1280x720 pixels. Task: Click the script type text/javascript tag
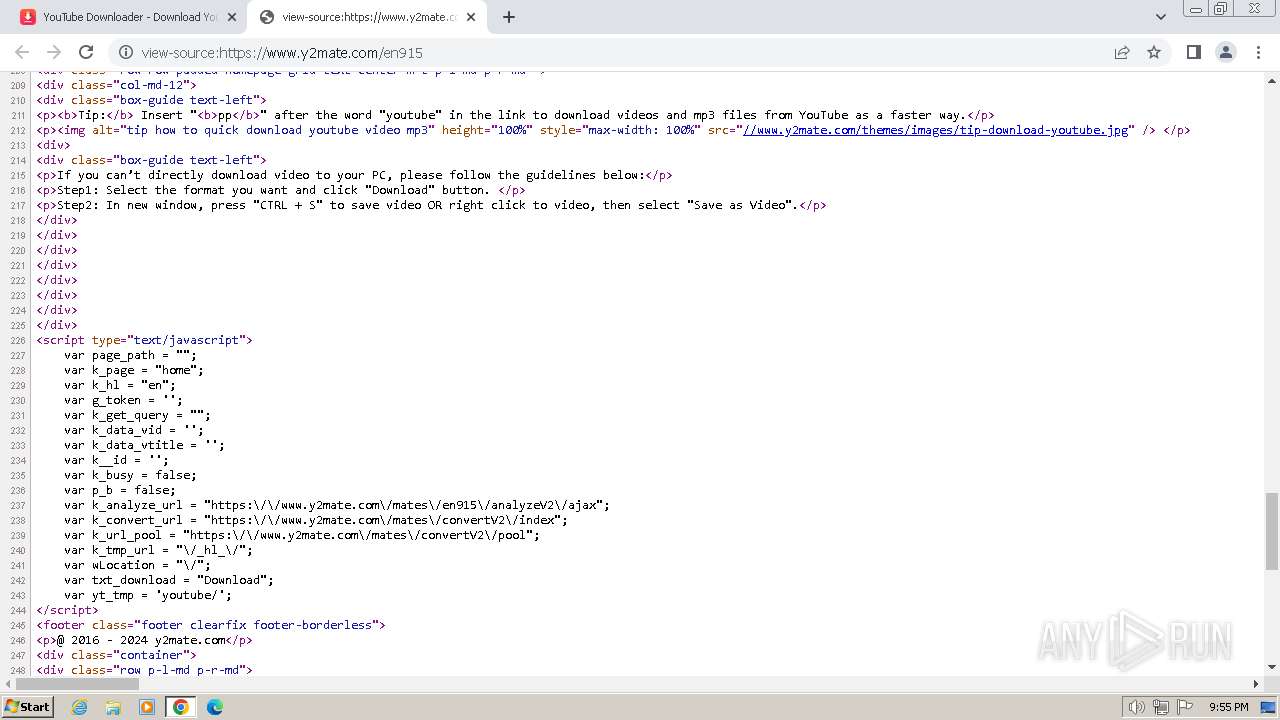coord(144,340)
